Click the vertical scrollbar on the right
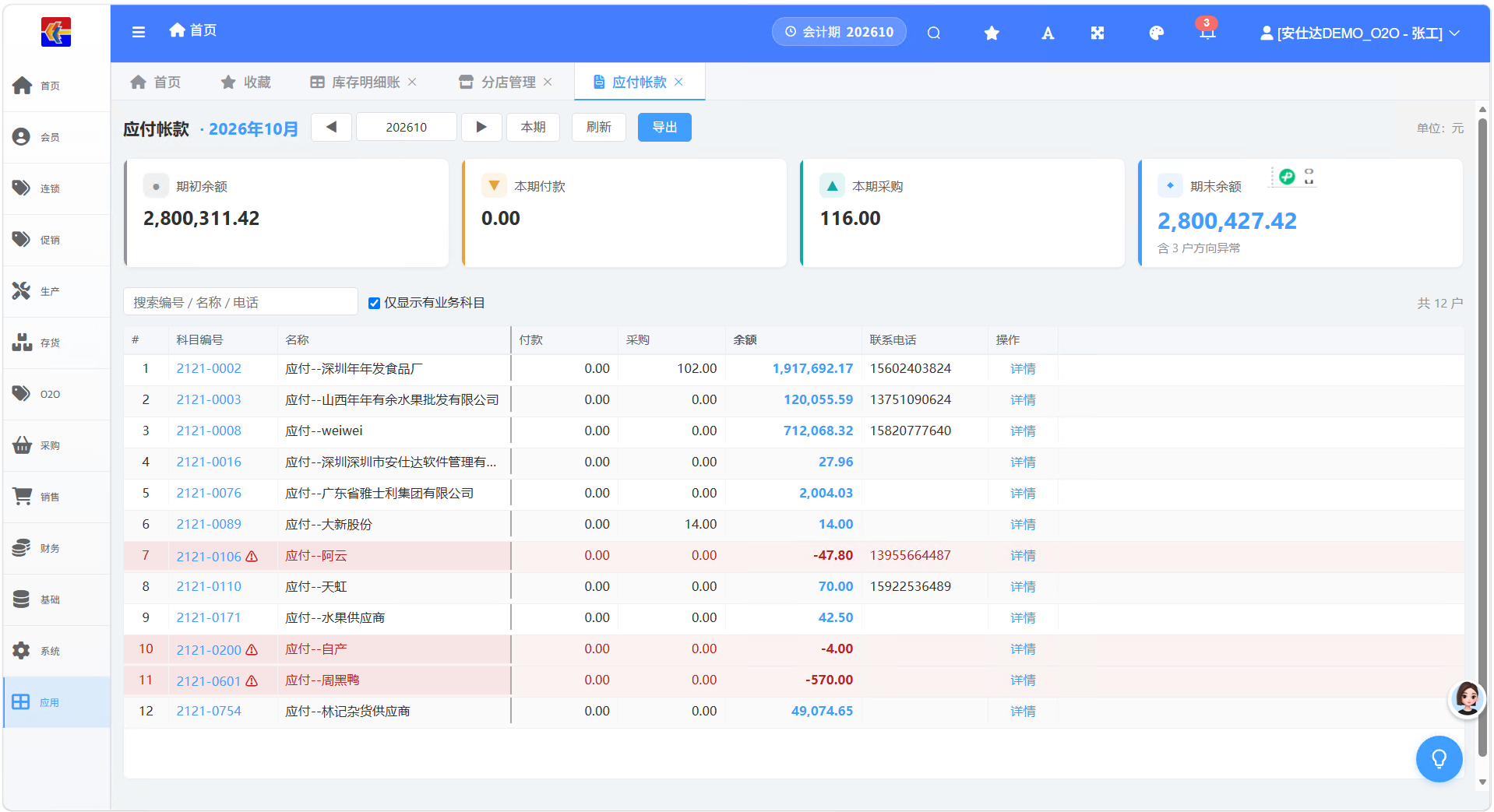This screenshot has height=812, width=1494. pyautogui.click(x=1482, y=436)
